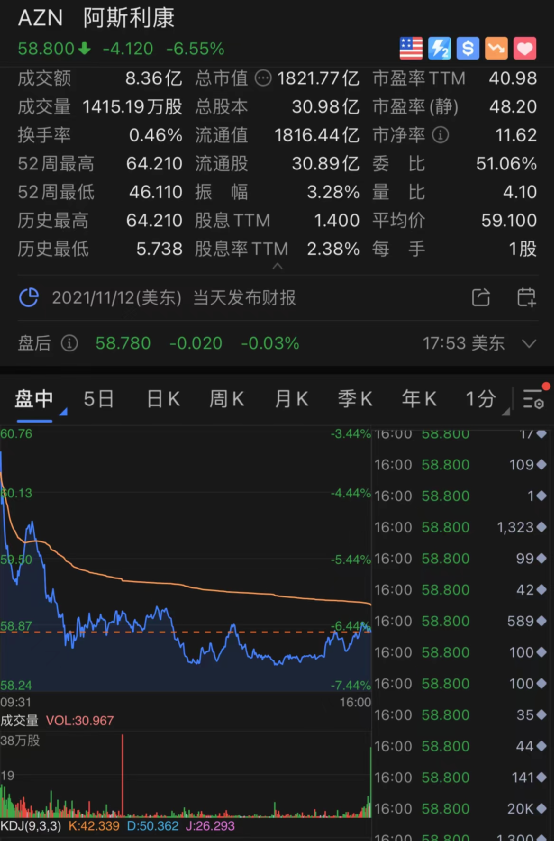Switch to the 年K chart tab
Image resolution: width=554 pixels, height=841 pixels.
[419, 399]
